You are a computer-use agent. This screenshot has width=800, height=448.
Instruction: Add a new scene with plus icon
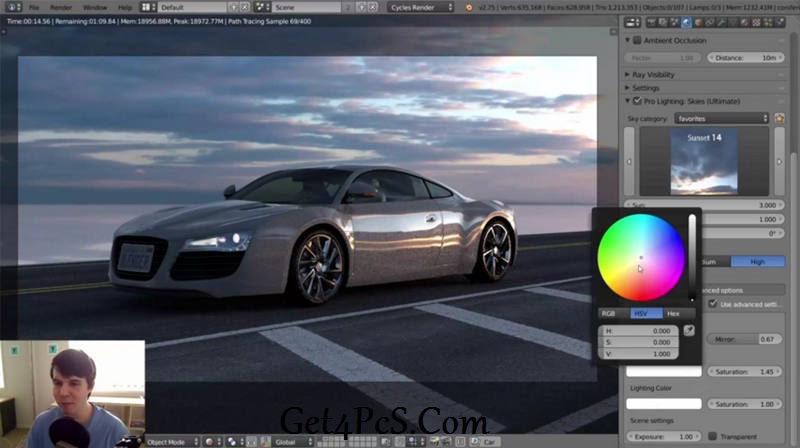(362, 7)
